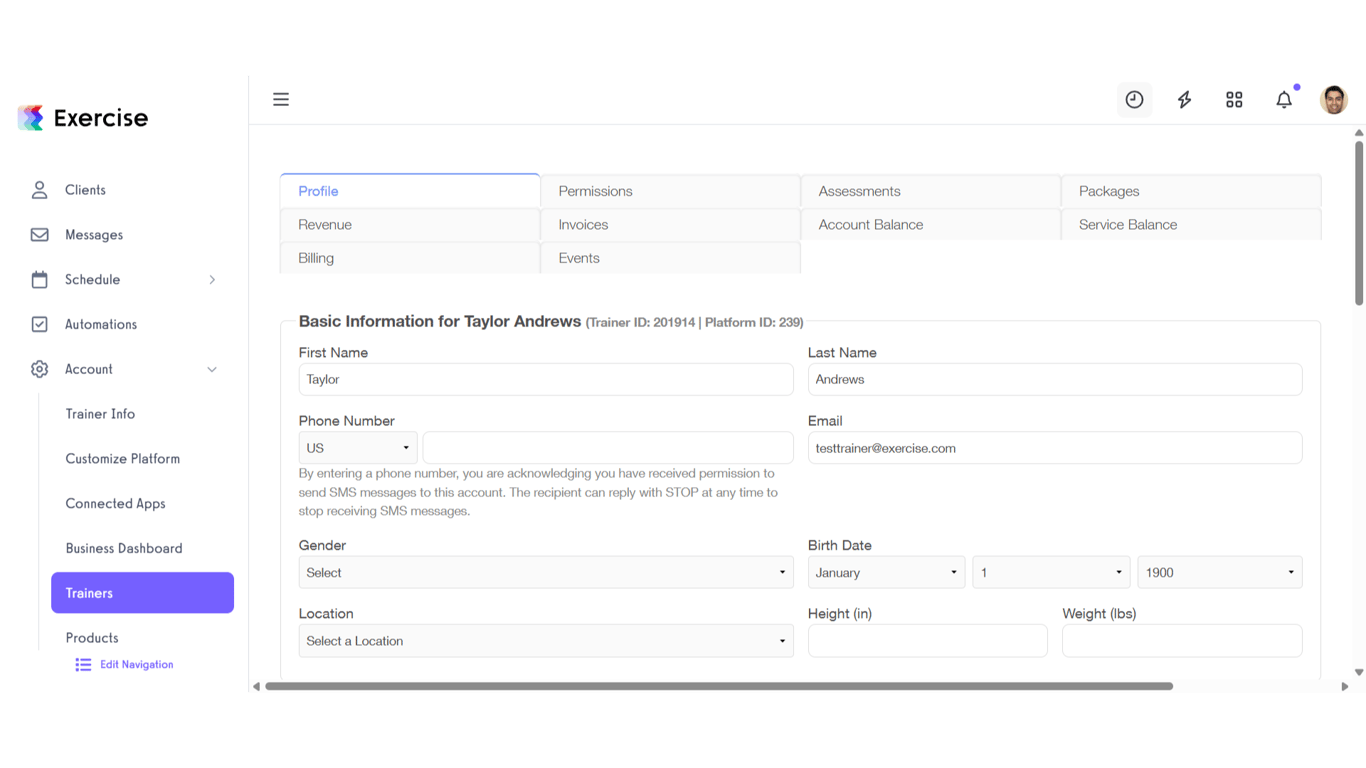This screenshot has height=768, width=1366.
Task: Click the Clients person icon in sidebar
Action: coord(39,189)
